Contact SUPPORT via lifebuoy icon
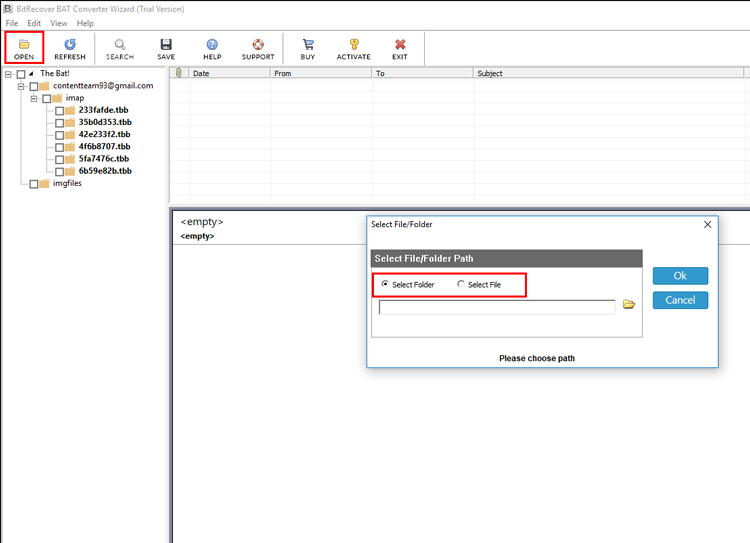Screen dimensions: 750x543 point(258,48)
